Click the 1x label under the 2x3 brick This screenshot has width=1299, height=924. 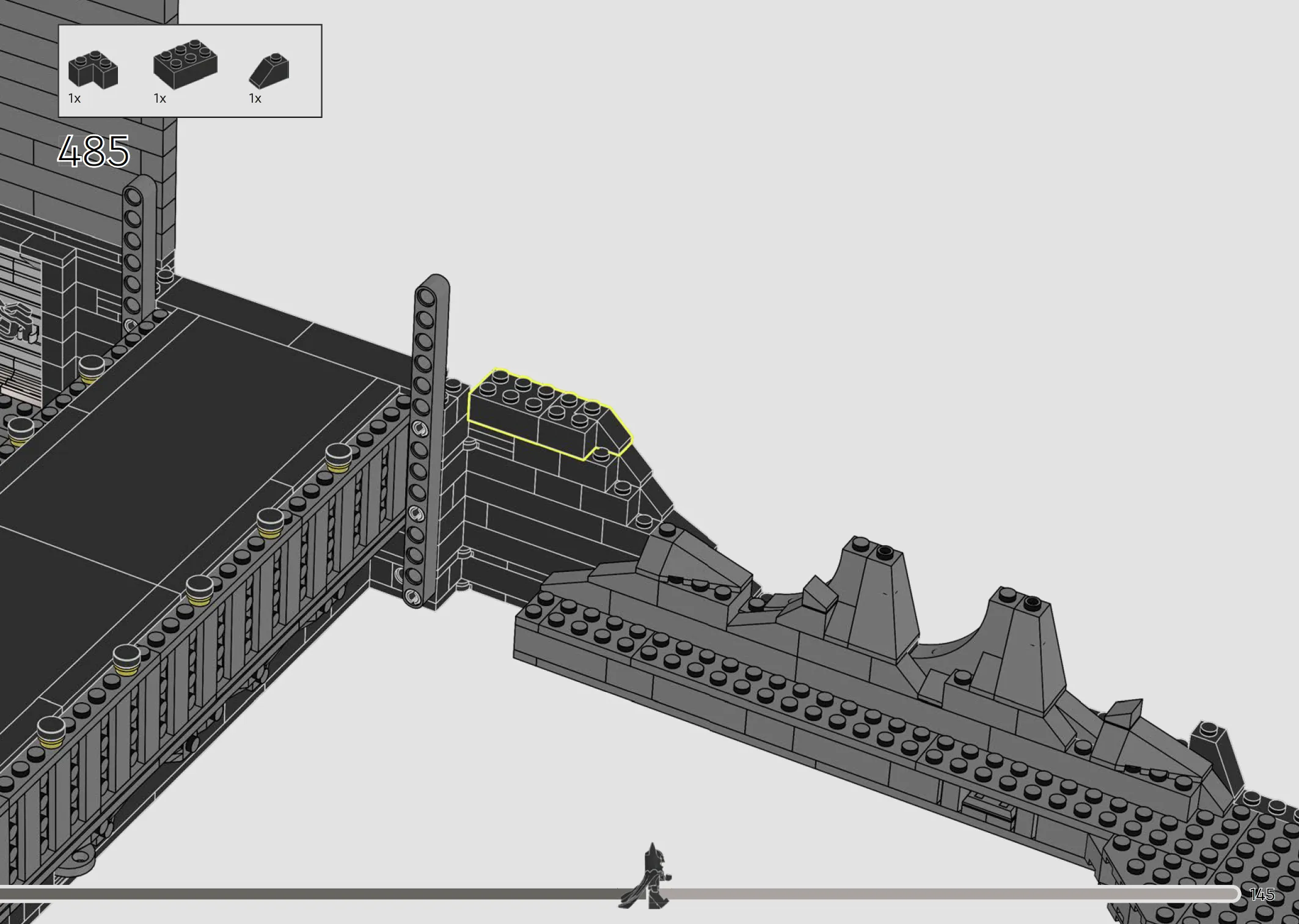pyautogui.click(x=160, y=98)
